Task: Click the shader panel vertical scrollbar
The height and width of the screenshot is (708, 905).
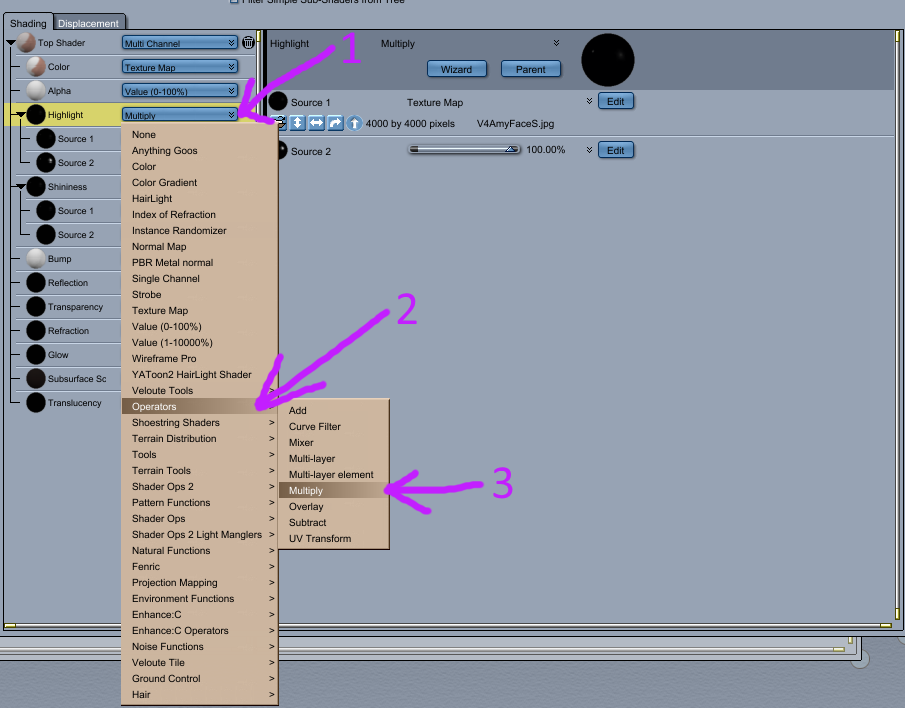Action: click(897, 326)
